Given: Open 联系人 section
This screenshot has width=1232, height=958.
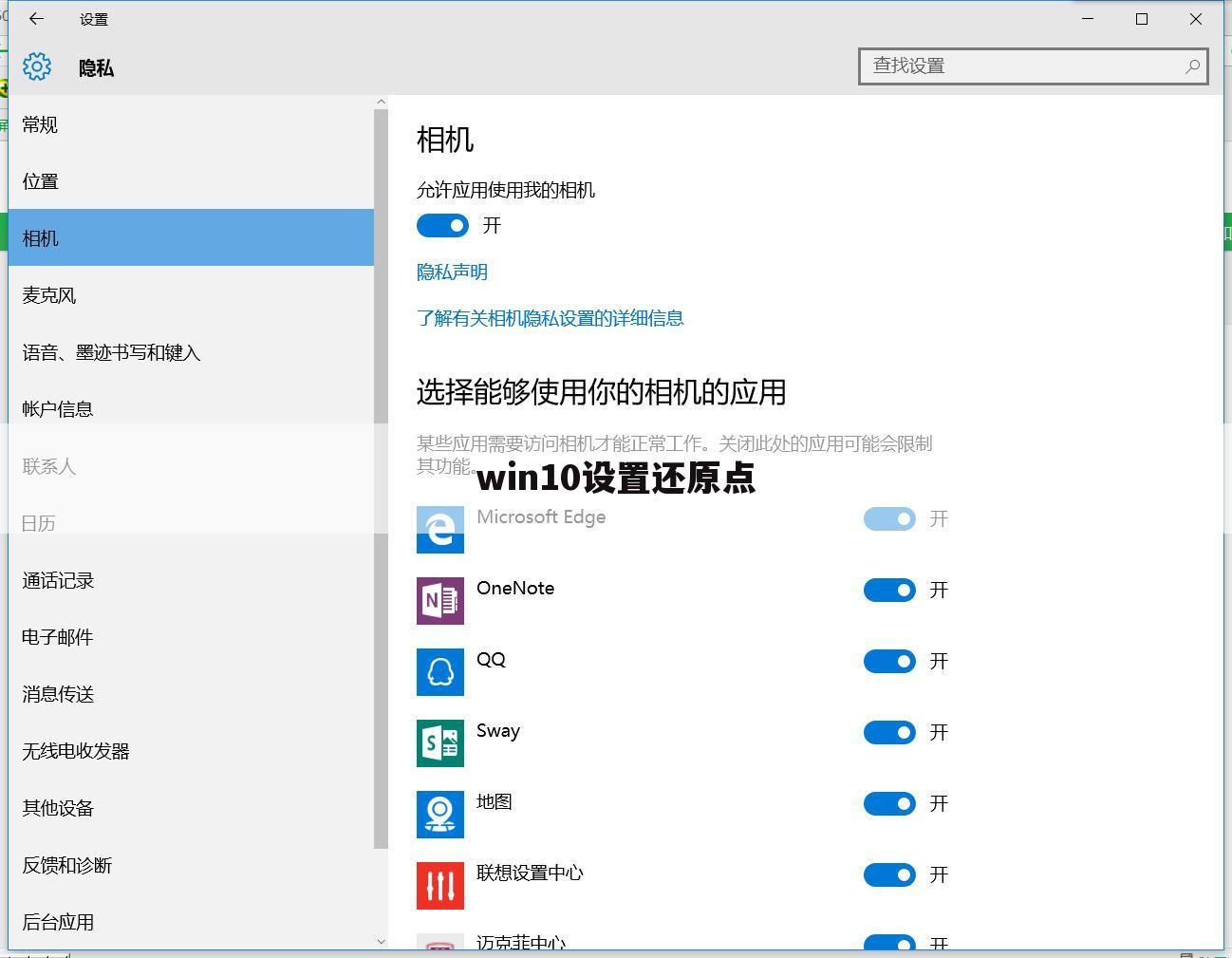Looking at the screenshot, I should (191, 466).
